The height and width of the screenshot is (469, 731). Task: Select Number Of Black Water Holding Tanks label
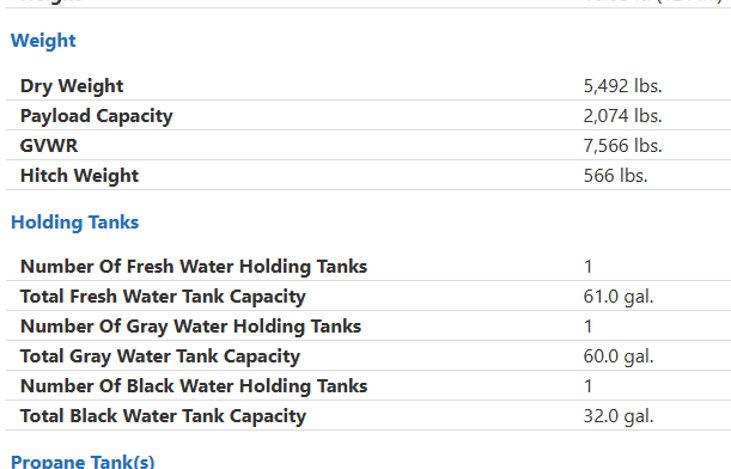click(194, 386)
